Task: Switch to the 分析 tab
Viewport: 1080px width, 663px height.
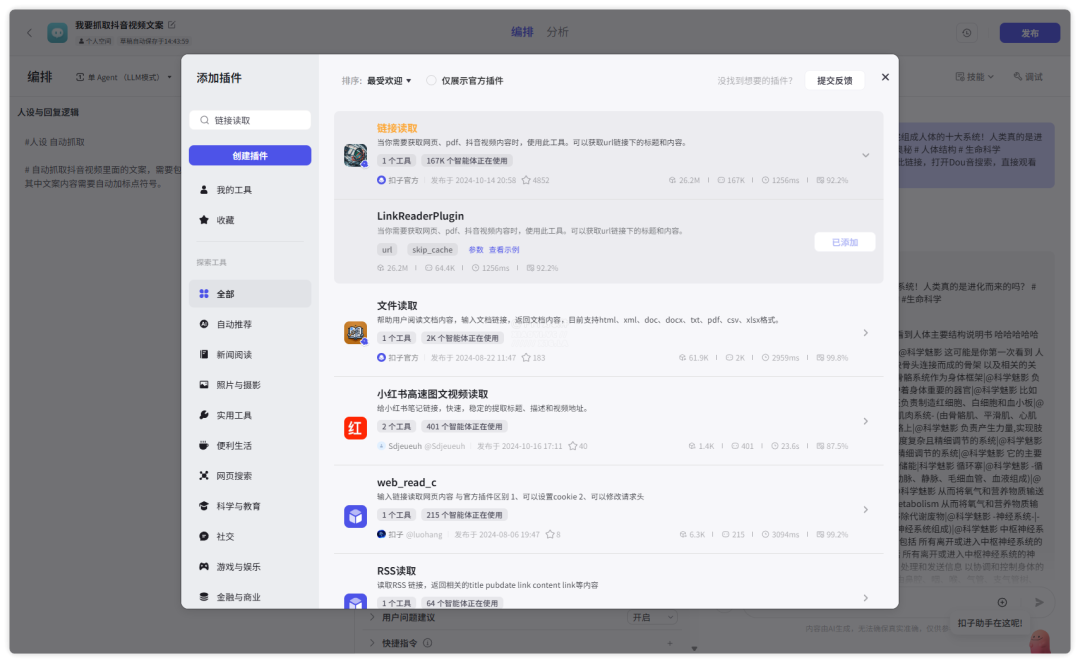Action: [558, 32]
